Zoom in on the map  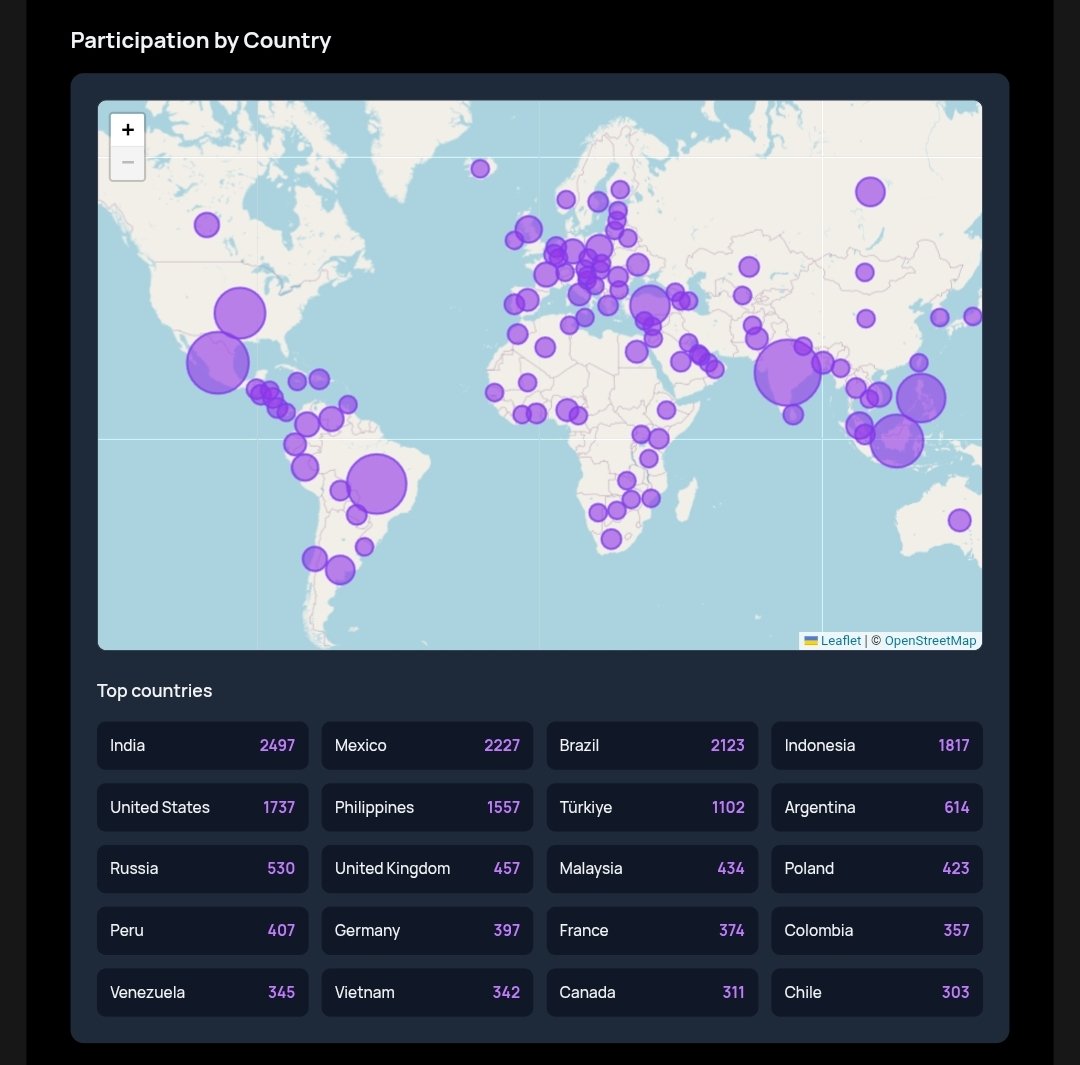[127, 130]
